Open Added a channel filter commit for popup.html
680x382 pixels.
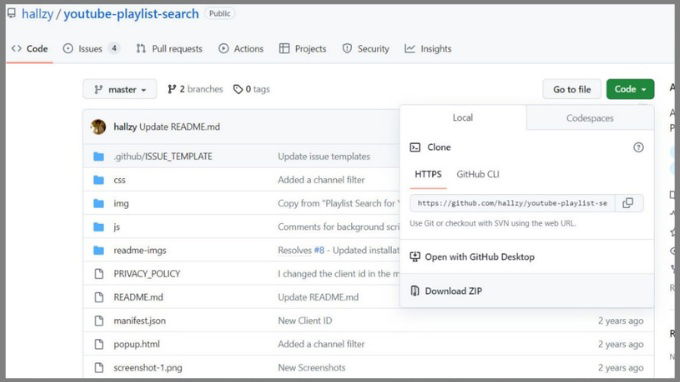pyautogui.click(x=321, y=344)
